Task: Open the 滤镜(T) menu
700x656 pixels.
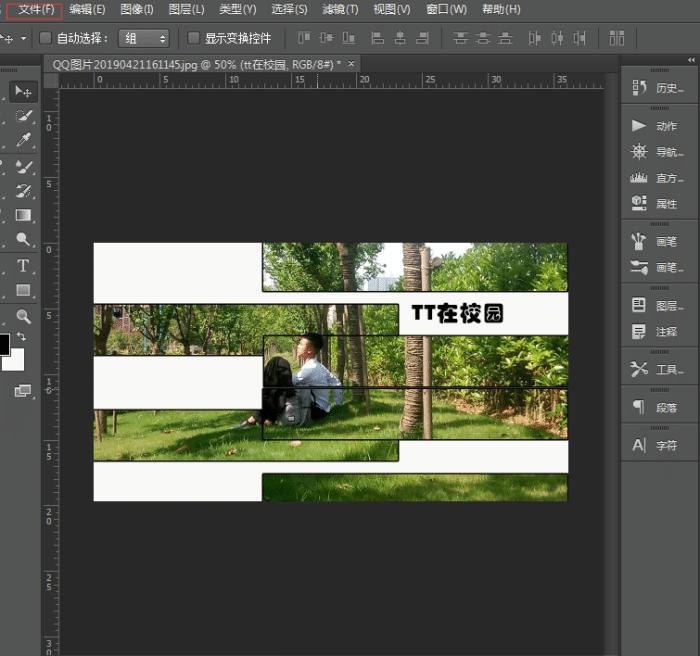Action: click(x=340, y=9)
